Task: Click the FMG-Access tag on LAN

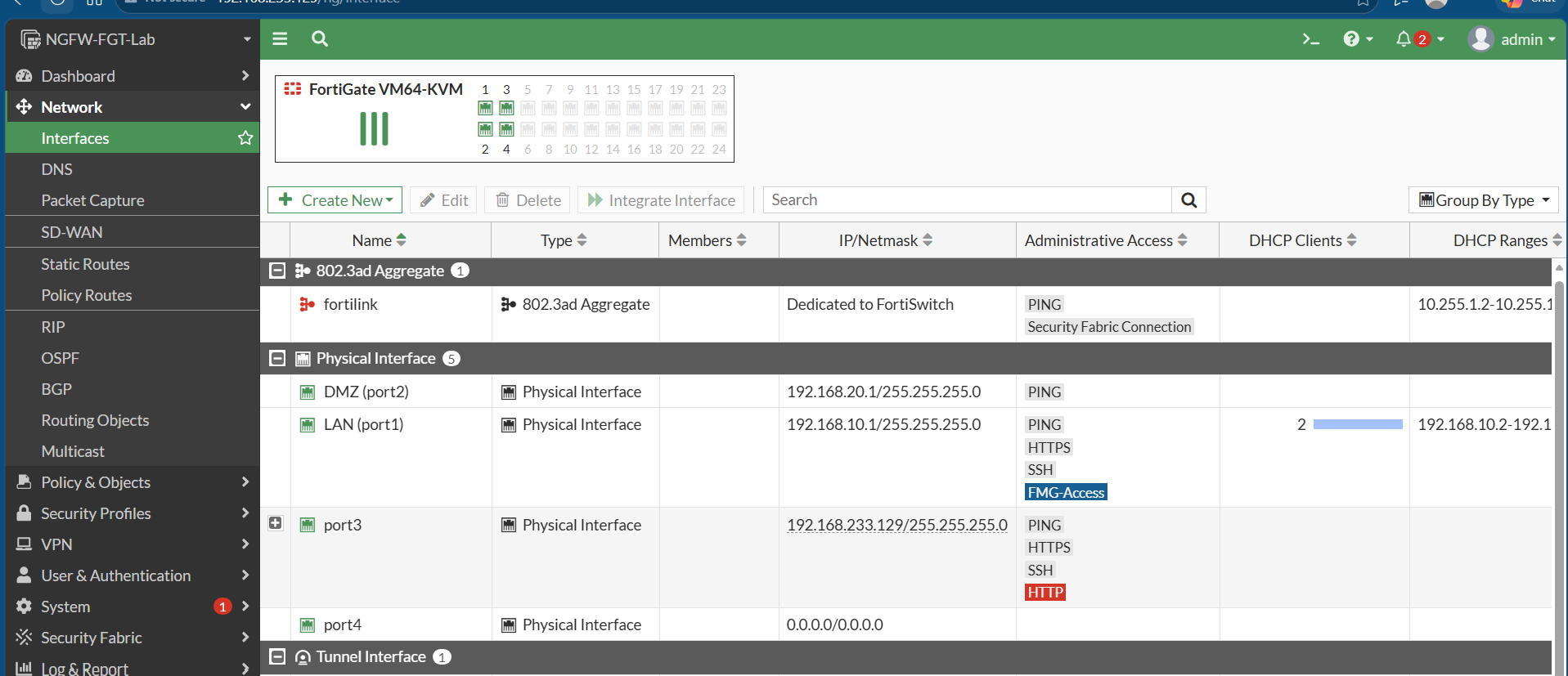Action: tap(1066, 492)
